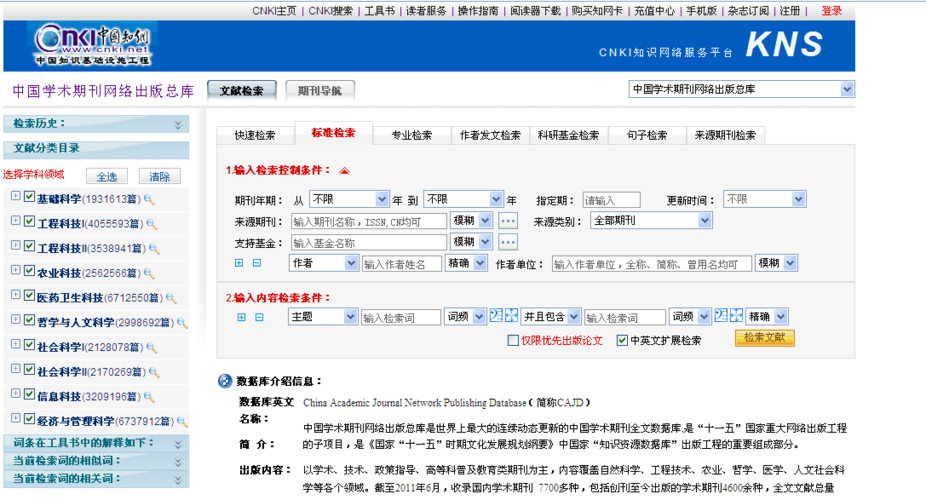Open 作者 field type dropdown

(324, 263)
